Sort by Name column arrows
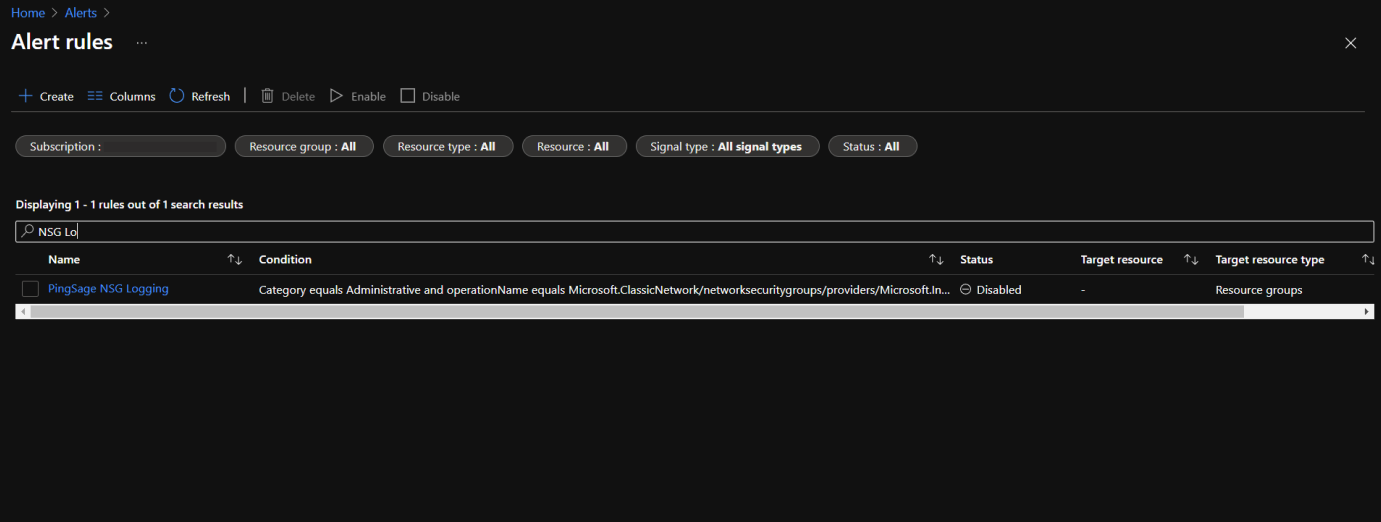This screenshot has width=1381, height=522. coord(235,260)
